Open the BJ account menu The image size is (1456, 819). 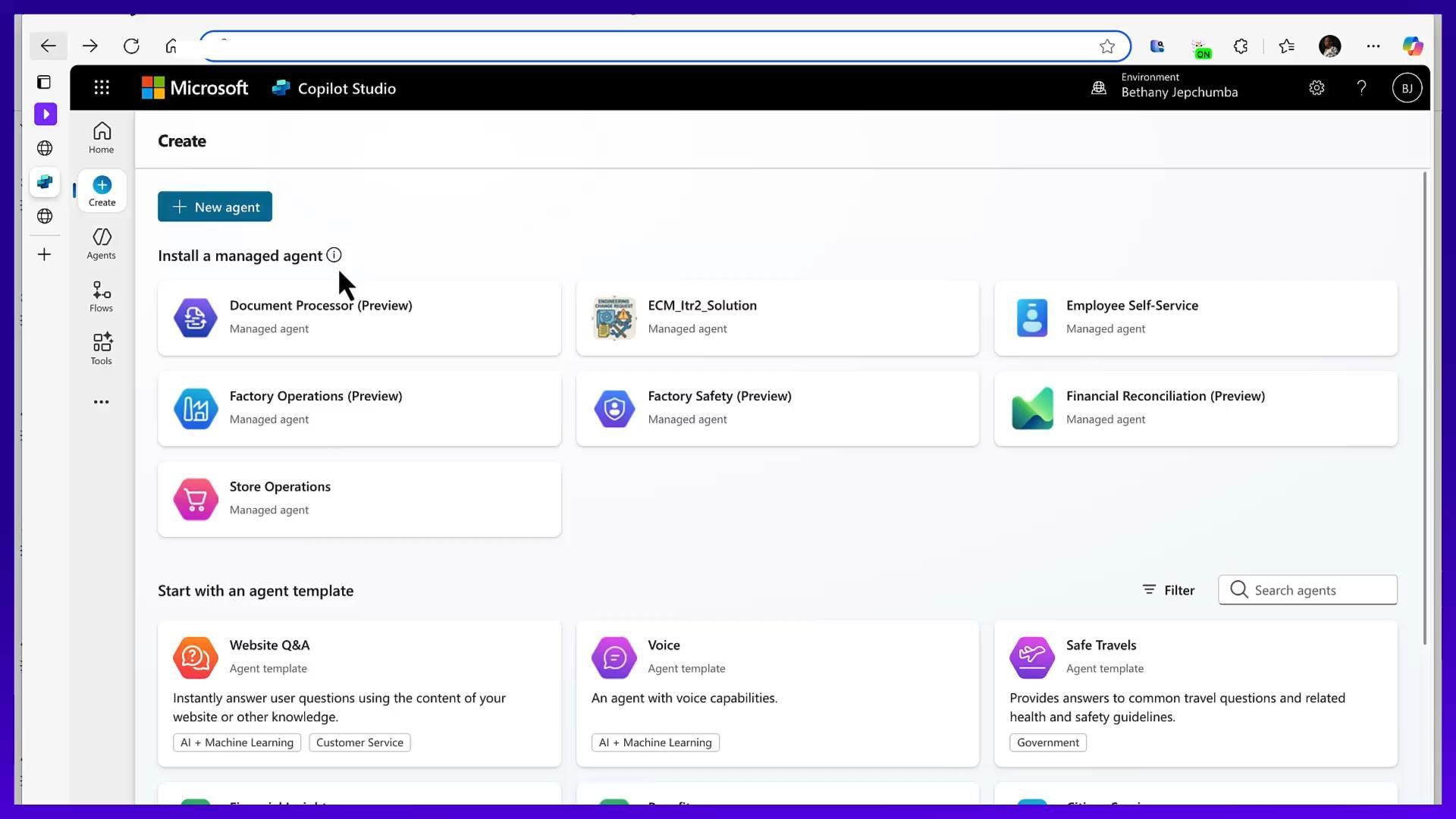click(x=1407, y=88)
